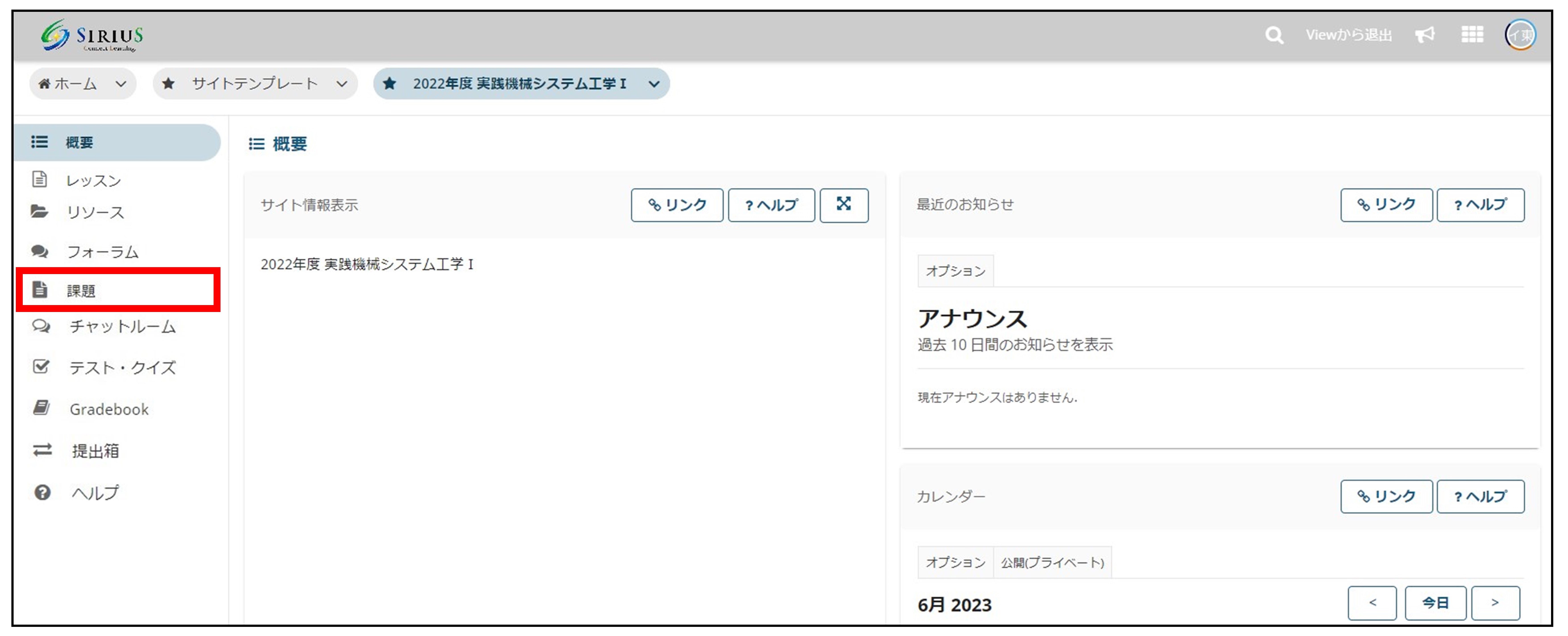The height and width of the screenshot is (636, 1568).
Task: Select オプション tab under 最近のお知らせ
Action: tap(955, 271)
